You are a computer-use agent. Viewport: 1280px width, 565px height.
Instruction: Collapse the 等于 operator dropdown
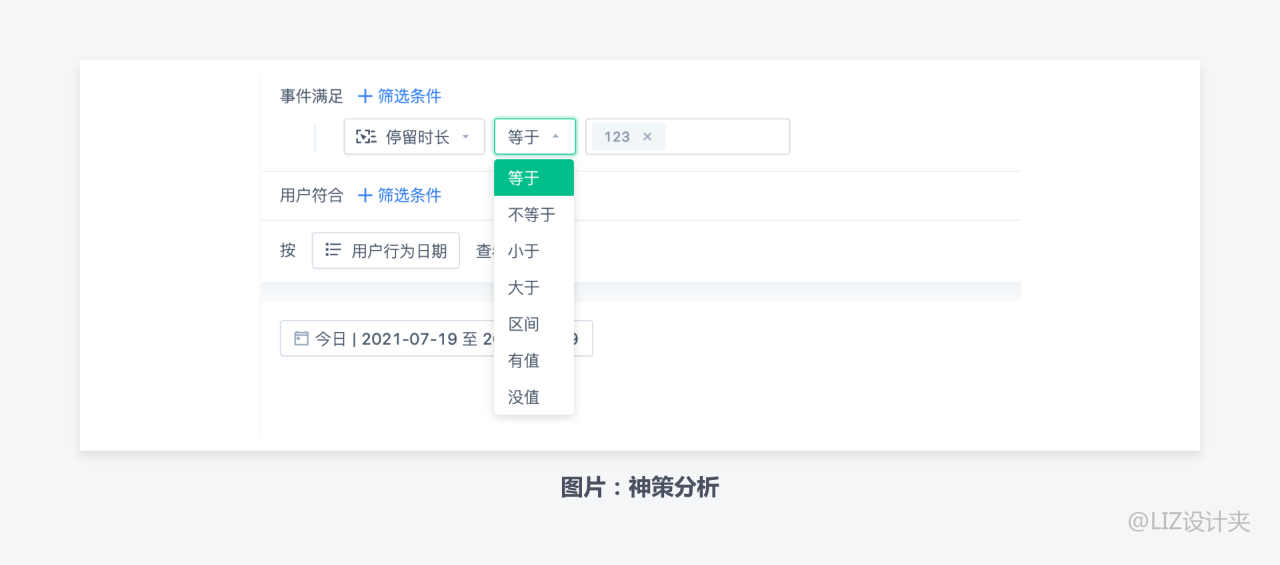tap(556, 137)
